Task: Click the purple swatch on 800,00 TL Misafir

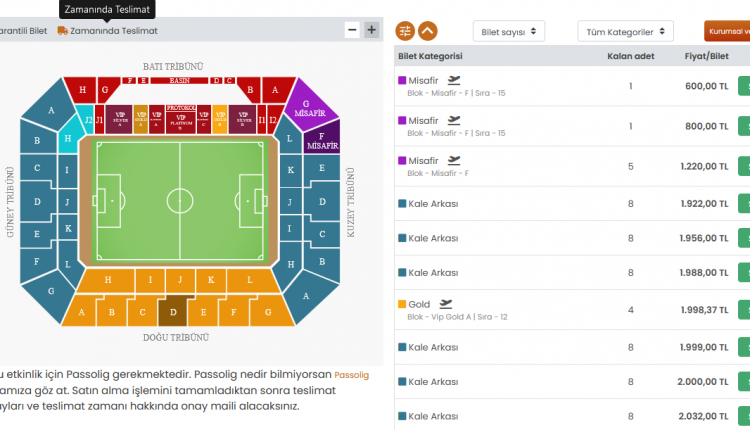Action: pyautogui.click(x=402, y=120)
